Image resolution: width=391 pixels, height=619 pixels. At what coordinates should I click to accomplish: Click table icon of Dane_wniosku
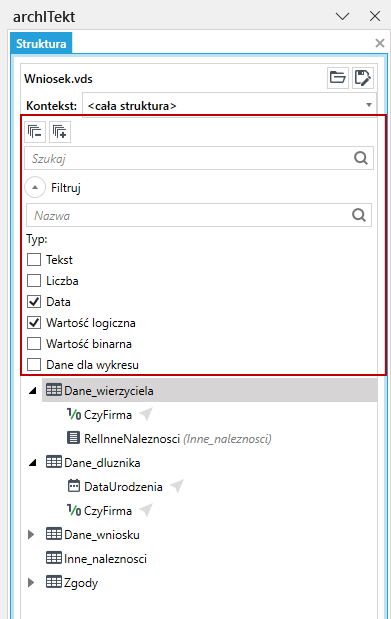54,534
